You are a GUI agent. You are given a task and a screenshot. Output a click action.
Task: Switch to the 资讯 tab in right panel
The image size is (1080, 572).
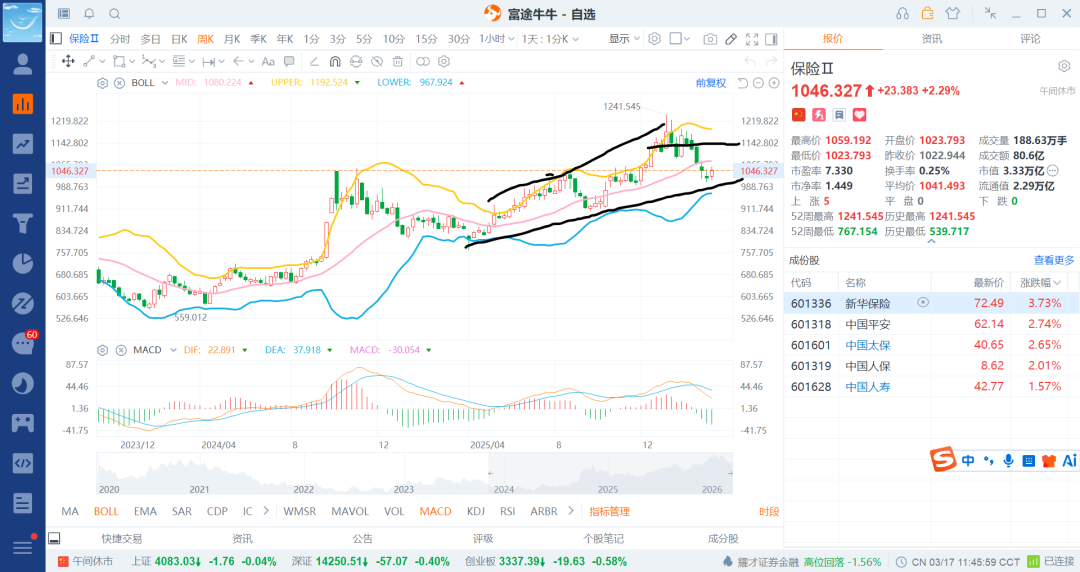pyautogui.click(x=931, y=39)
